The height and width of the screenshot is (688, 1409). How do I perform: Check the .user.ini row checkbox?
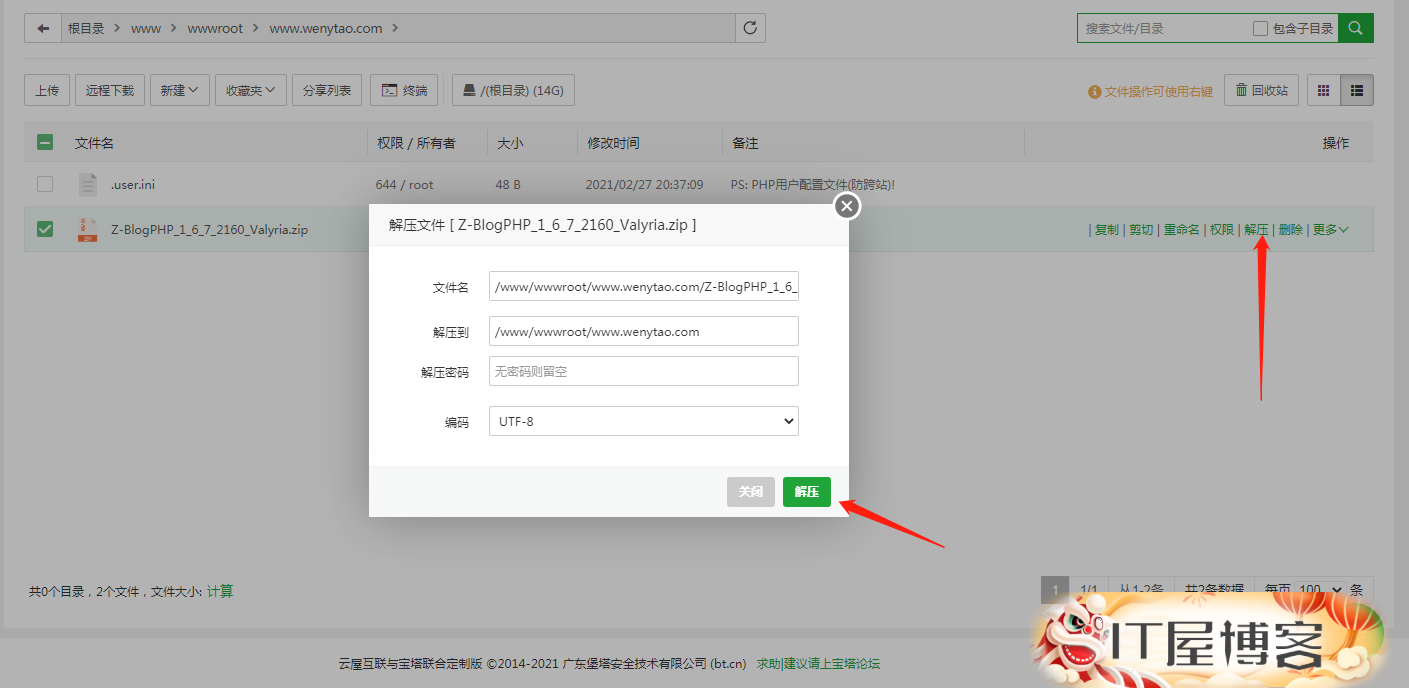click(45, 184)
